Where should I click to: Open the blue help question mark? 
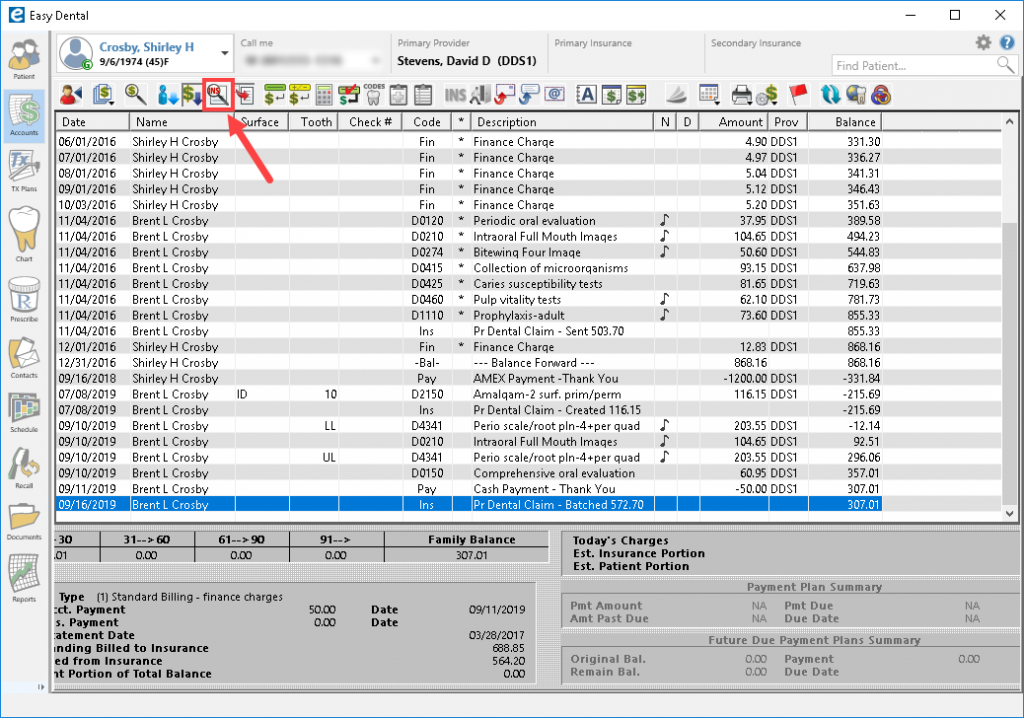coord(1007,43)
